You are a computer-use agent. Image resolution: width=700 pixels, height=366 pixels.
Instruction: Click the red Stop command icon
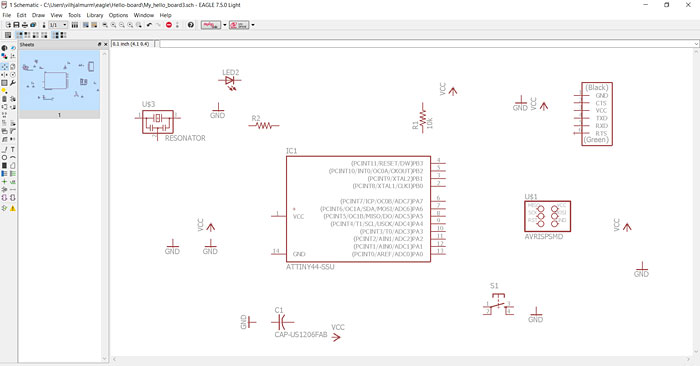tap(169, 25)
